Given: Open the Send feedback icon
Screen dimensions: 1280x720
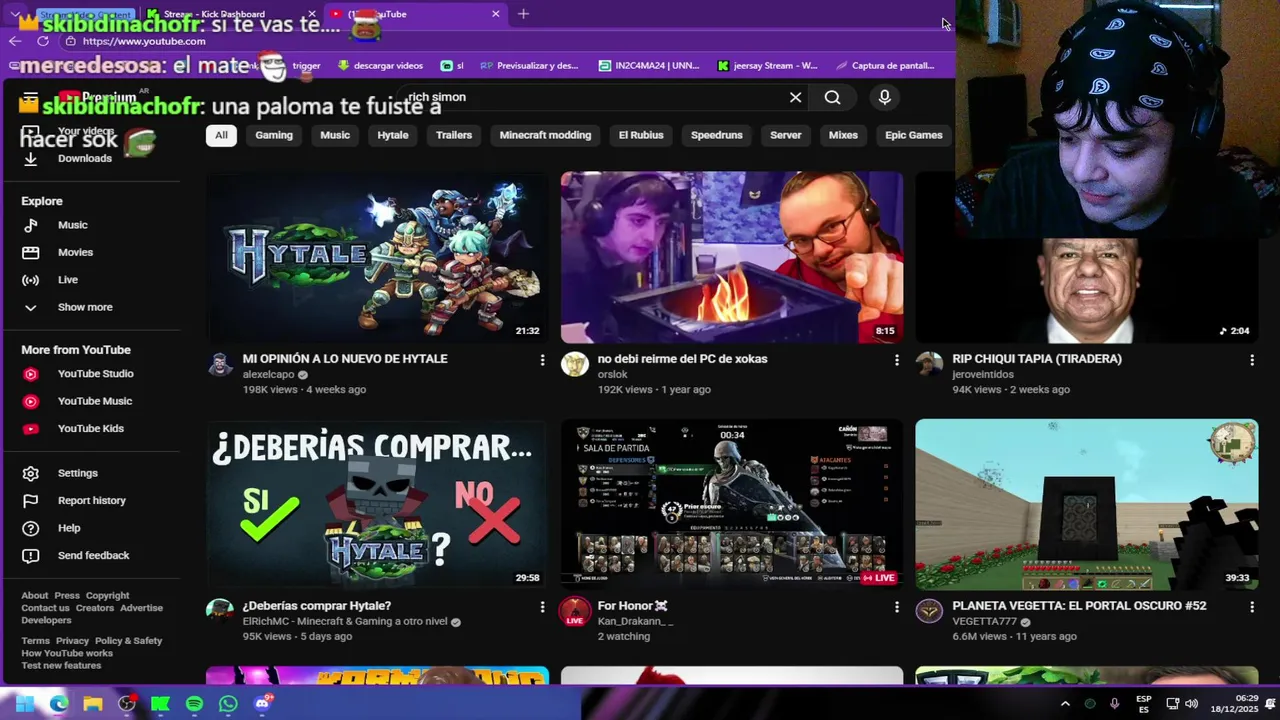Looking at the screenshot, I should pyautogui.click(x=31, y=556).
